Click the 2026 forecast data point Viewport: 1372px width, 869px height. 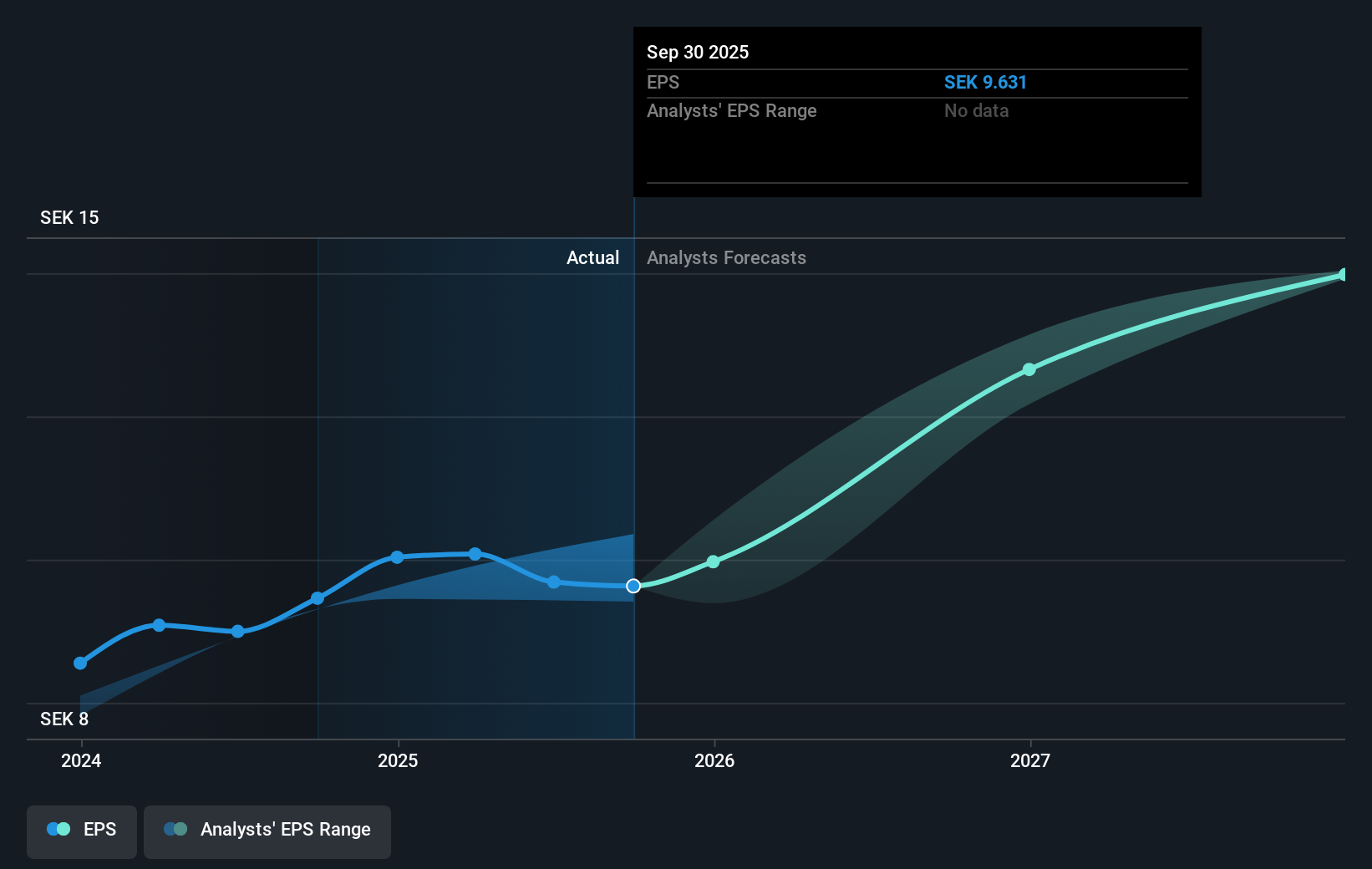coord(713,562)
